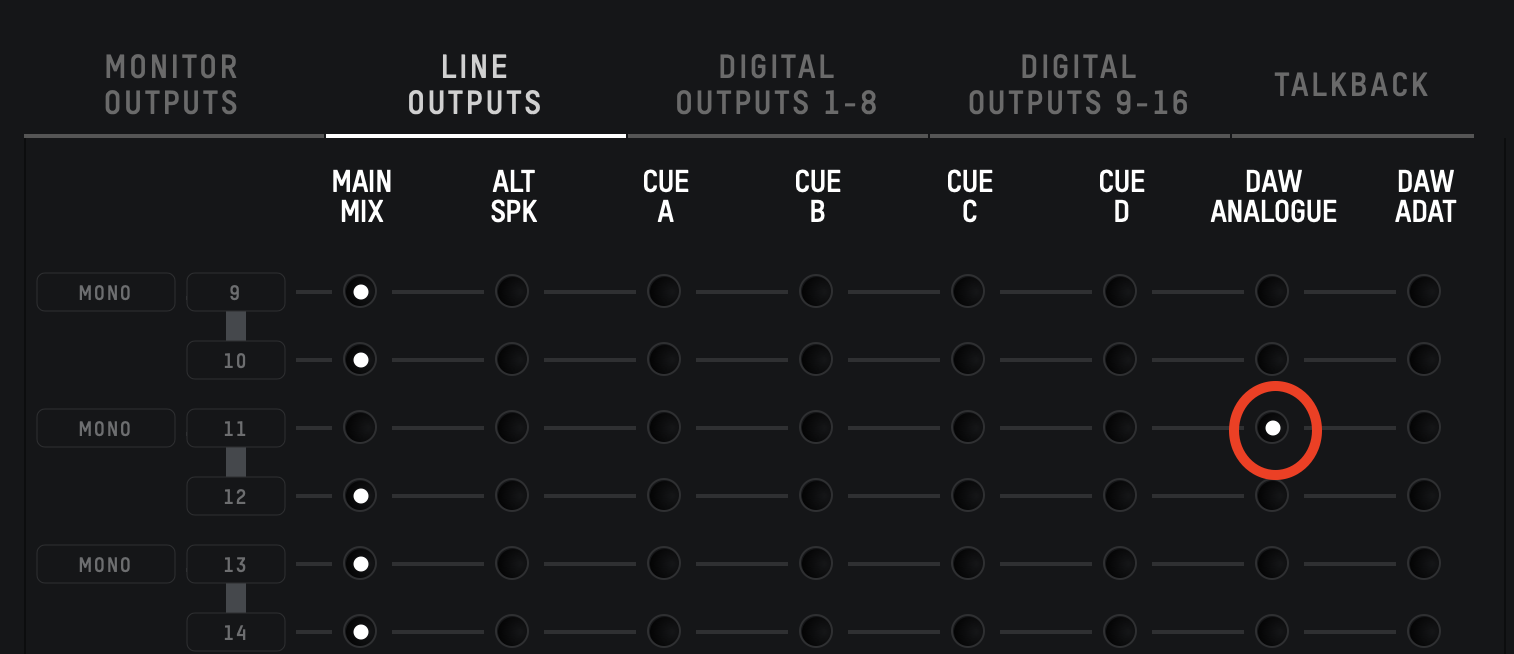Route channel 14 to DAW ADAT
The height and width of the screenshot is (654, 1514).
click(x=1424, y=631)
